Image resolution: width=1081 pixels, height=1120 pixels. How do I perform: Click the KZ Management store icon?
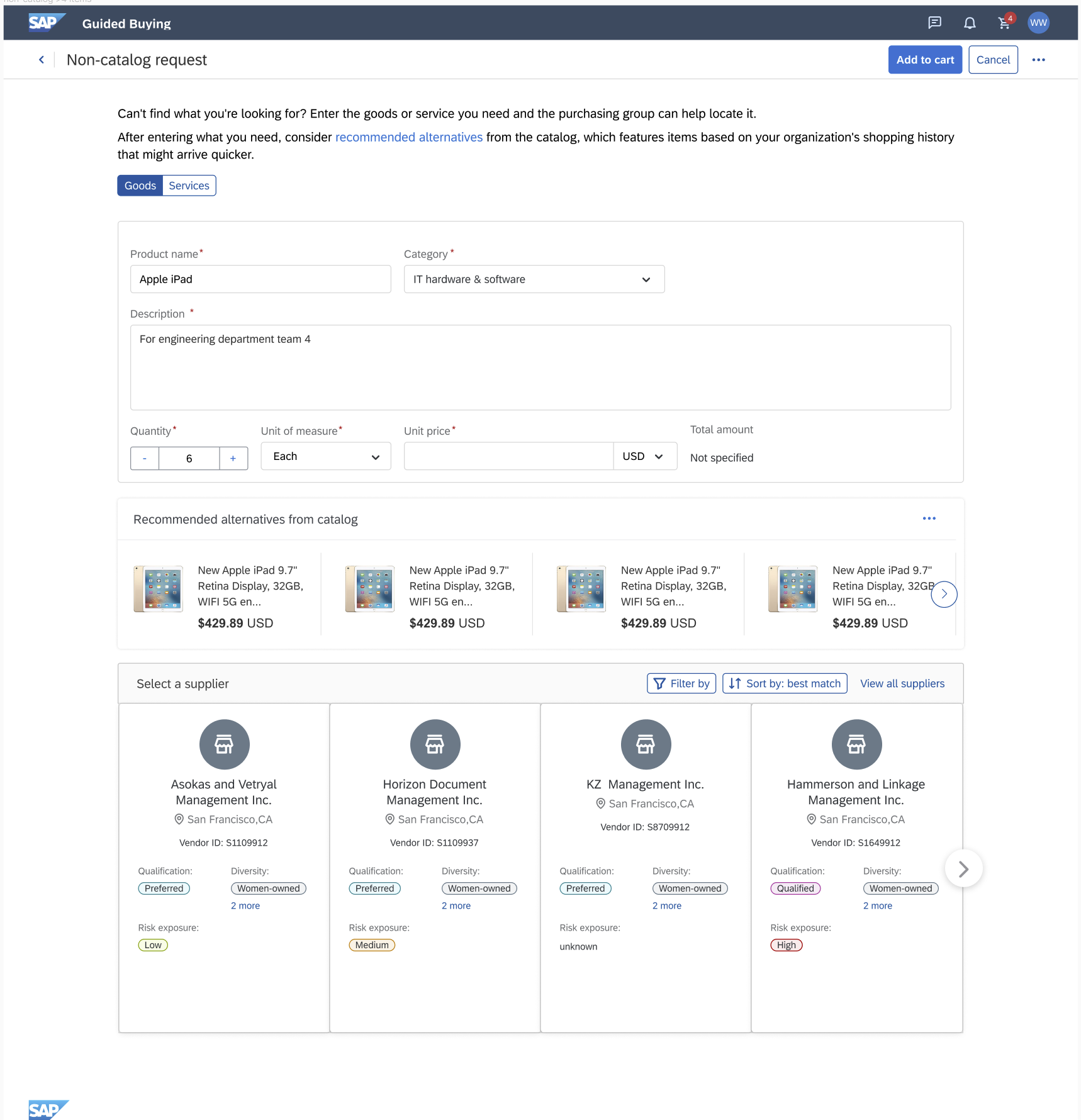[x=646, y=744]
